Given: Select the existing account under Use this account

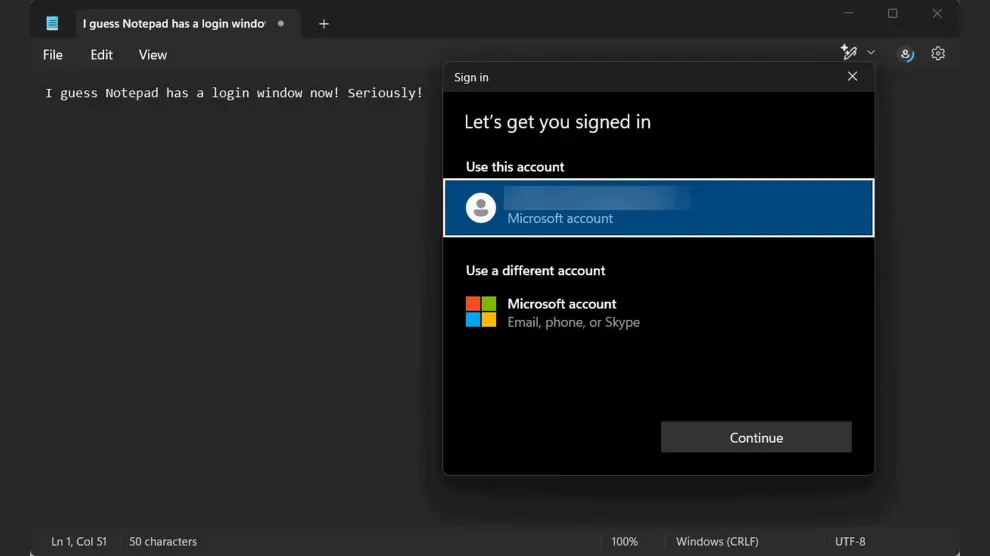Looking at the screenshot, I should [658, 208].
